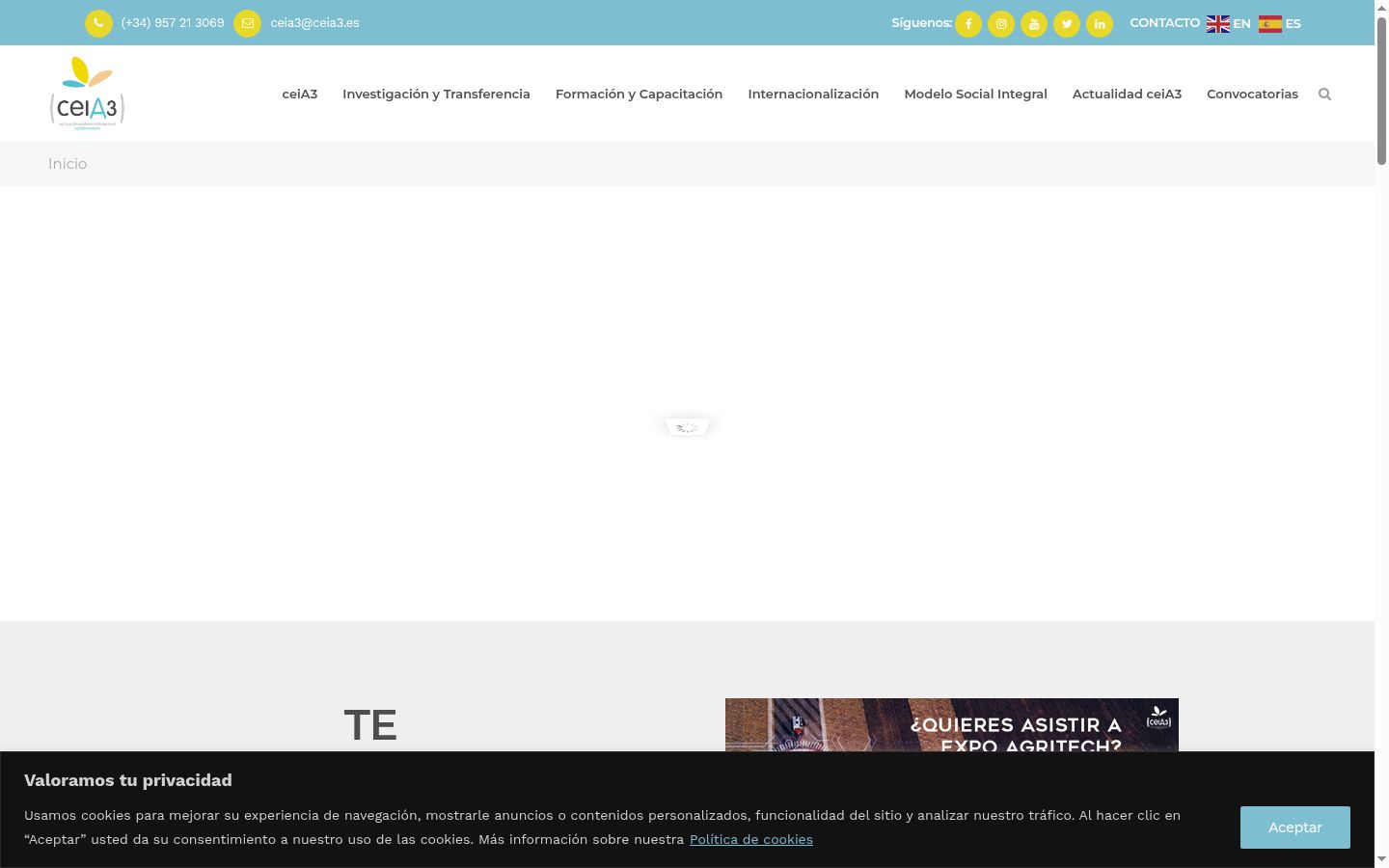Open the search magnifier icon
The image size is (1389, 868).
click(1324, 94)
